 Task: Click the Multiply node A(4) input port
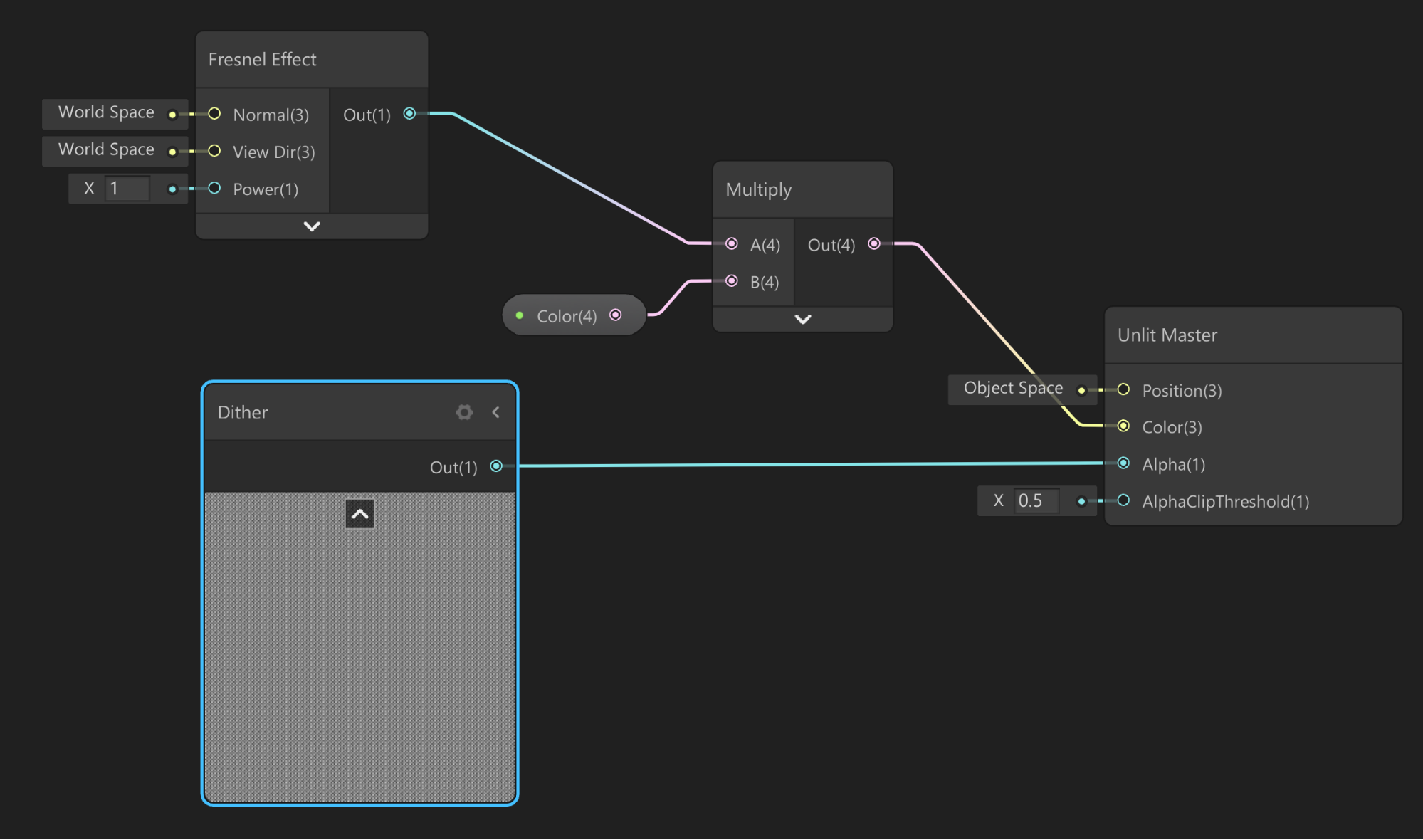click(731, 244)
